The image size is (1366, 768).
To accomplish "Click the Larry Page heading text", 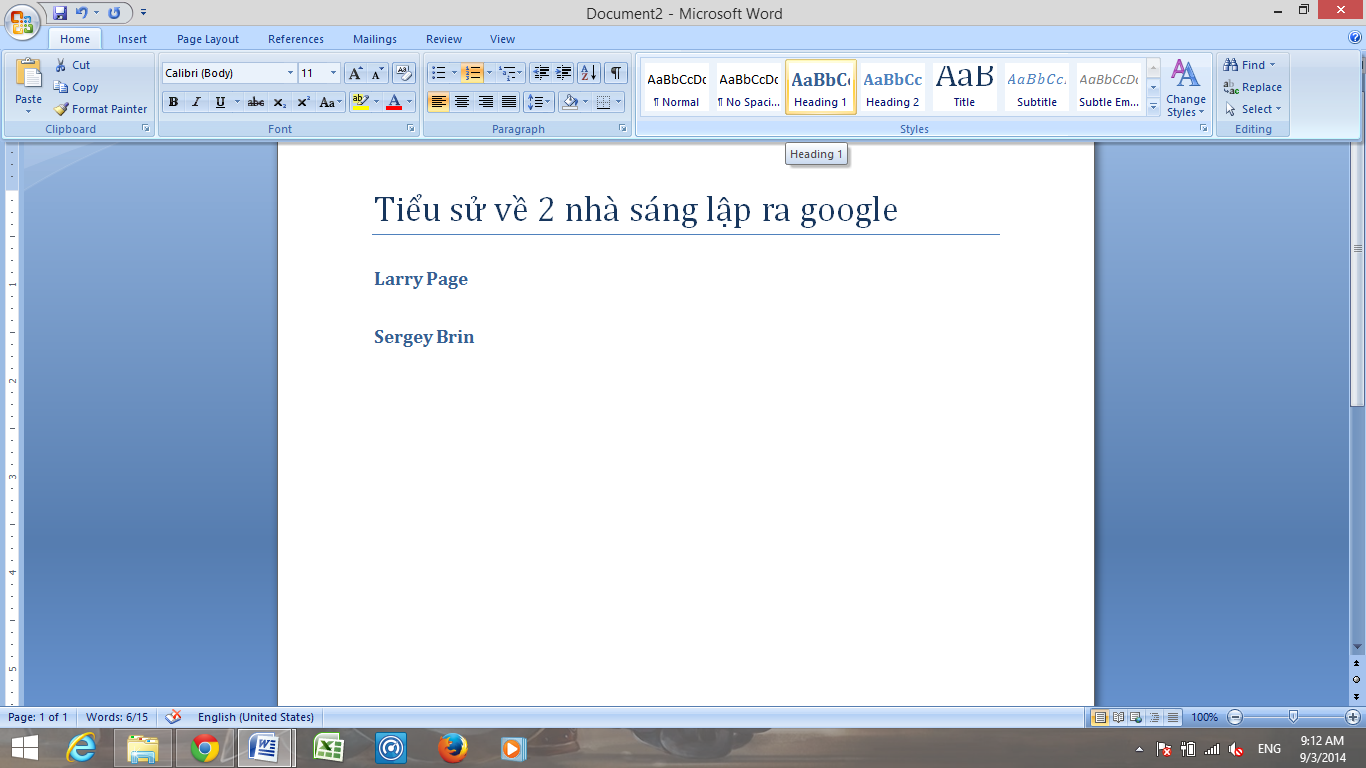I will pos(421,279).
